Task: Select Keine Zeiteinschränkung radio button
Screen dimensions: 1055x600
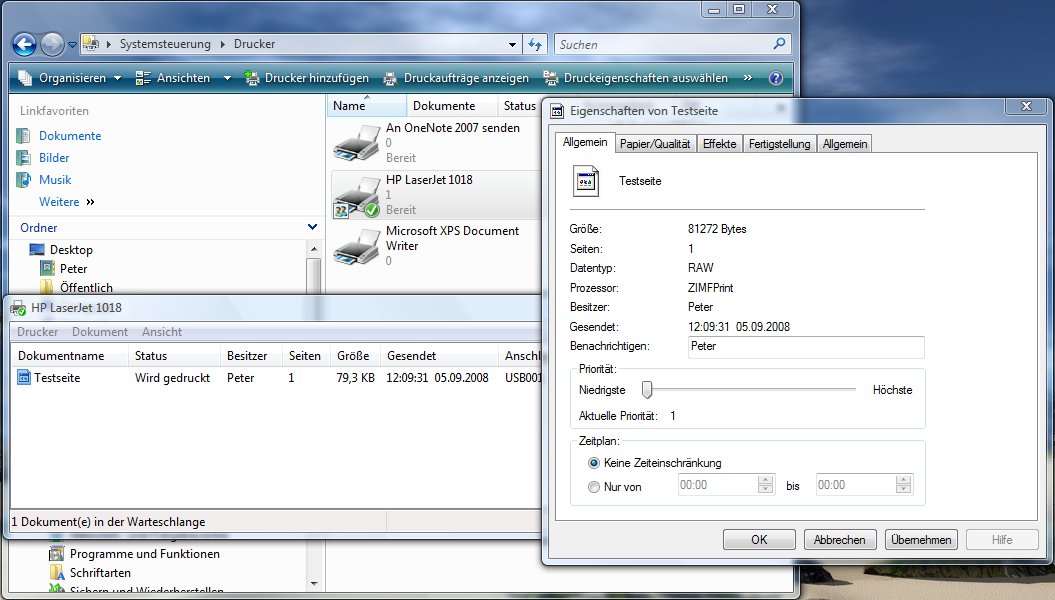Action: (593, 463)
